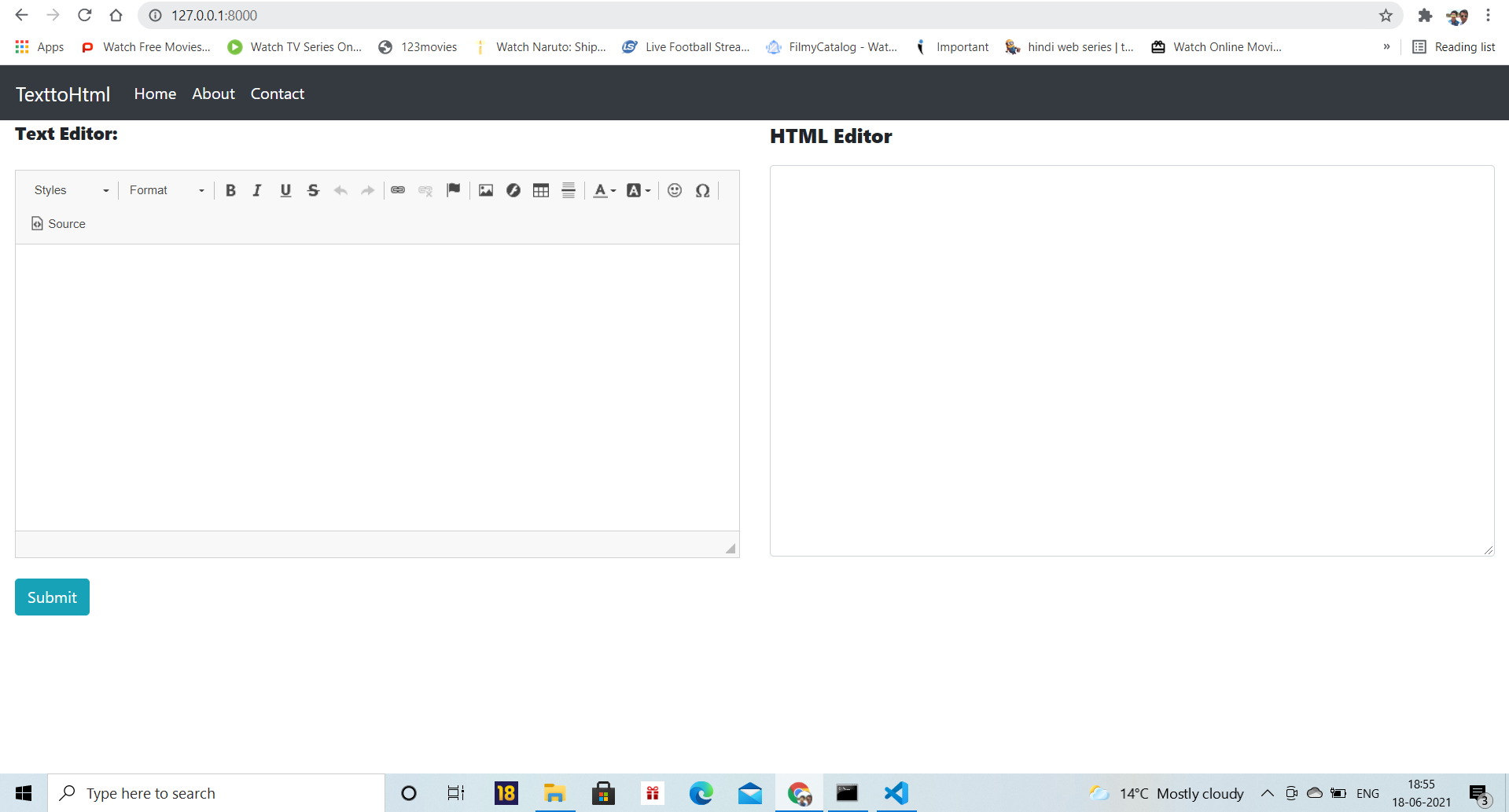
Task: Go back with browser back arrow
Action: click(22, 15)
